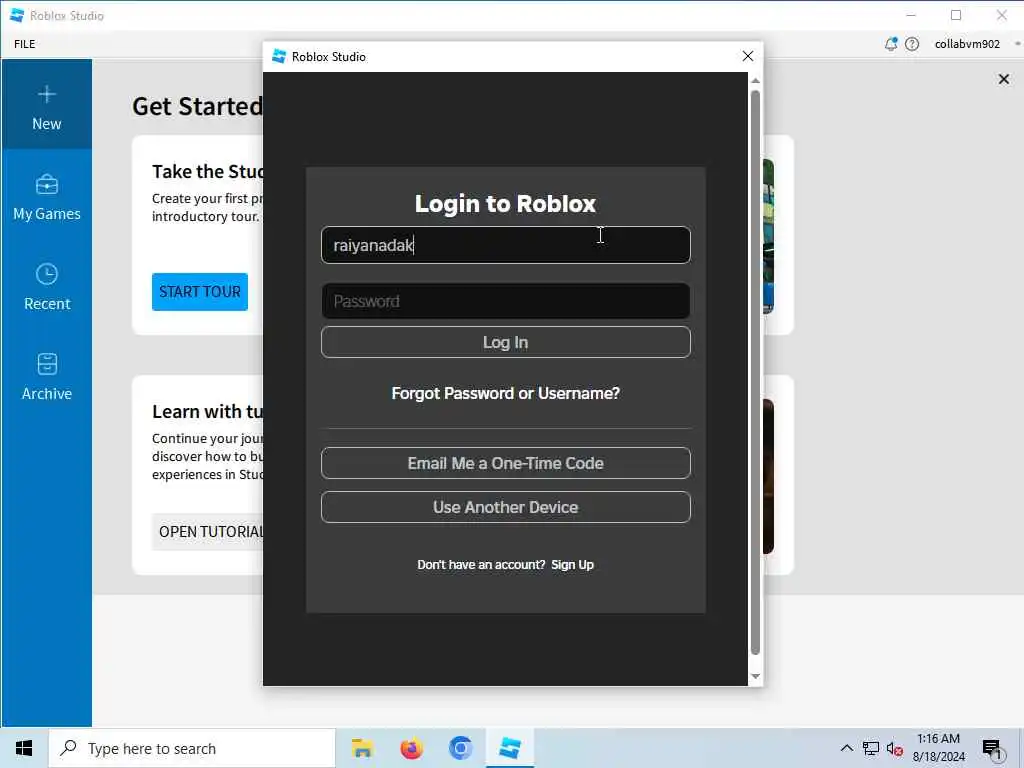Viewport: 1024px width, 768px height.
Task: Click the taskbar search box
Action: (x=192, y=748)
